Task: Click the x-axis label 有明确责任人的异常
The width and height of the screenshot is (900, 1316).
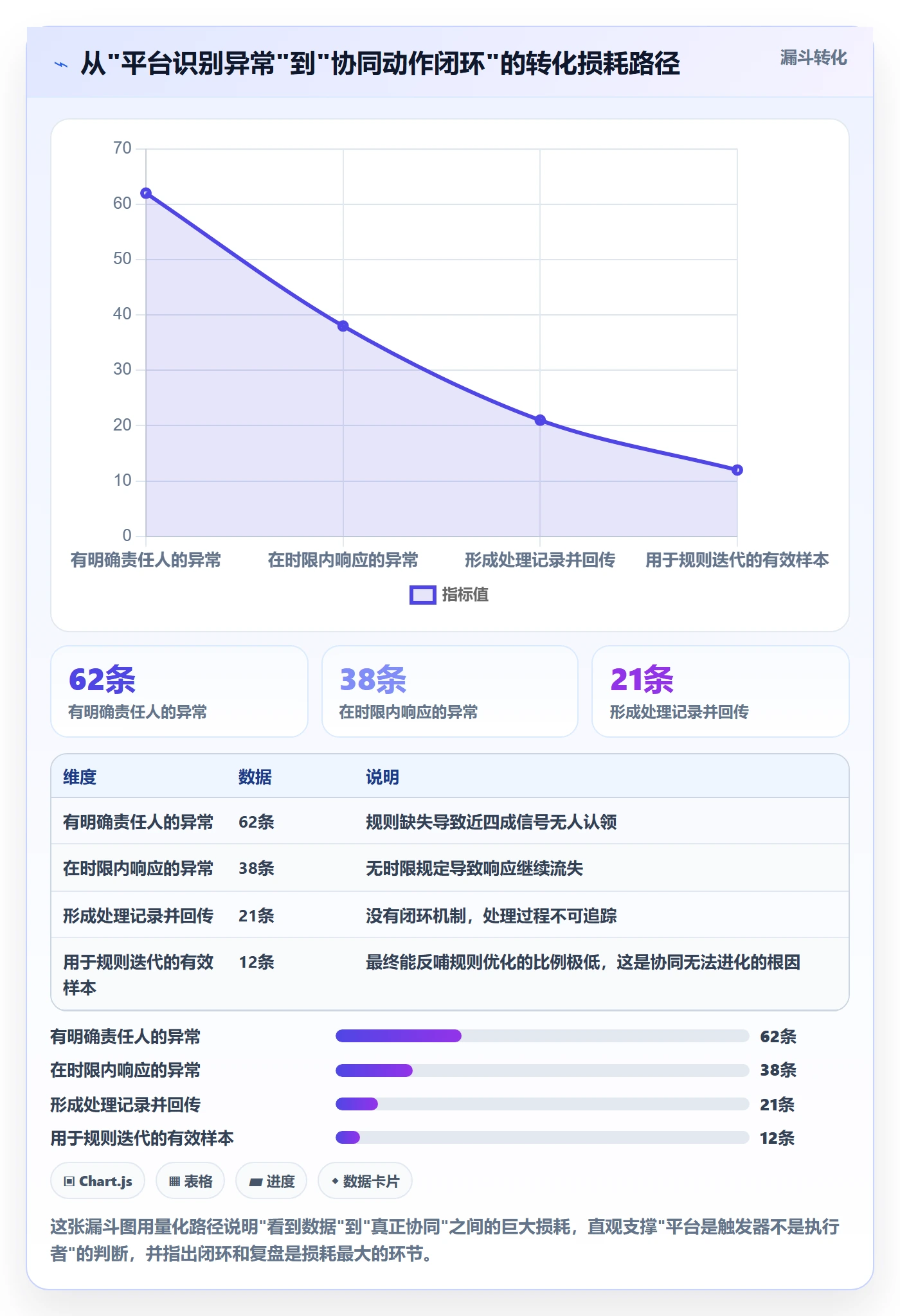Action: [146, 560]
